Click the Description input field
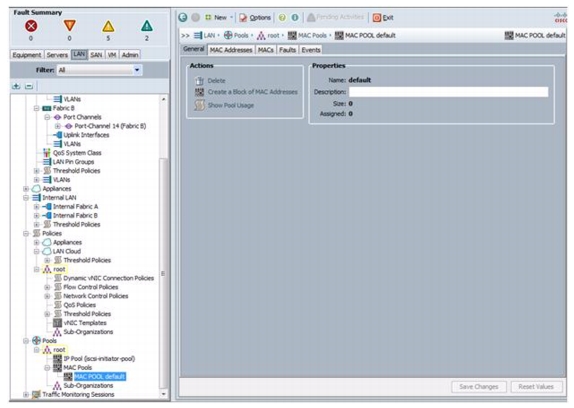This screenshot has width=574, height=408. [448, 91]
